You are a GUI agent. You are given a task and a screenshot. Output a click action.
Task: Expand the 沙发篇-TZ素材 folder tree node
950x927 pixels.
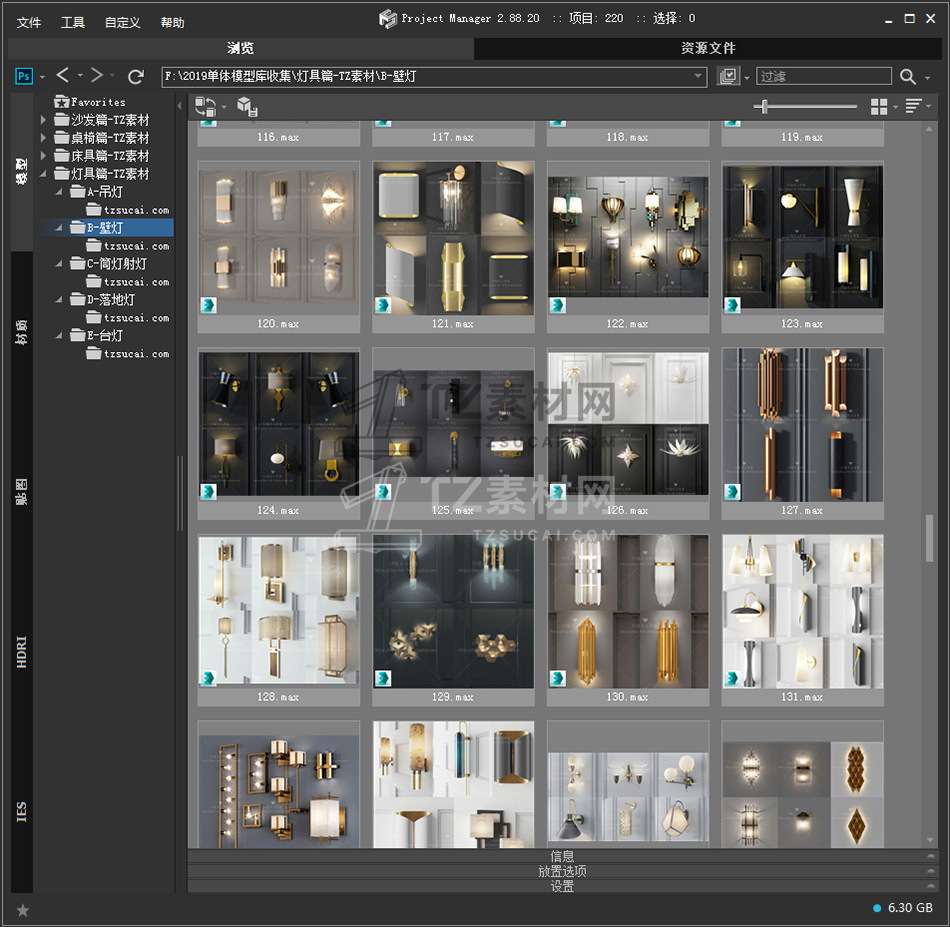43,120
